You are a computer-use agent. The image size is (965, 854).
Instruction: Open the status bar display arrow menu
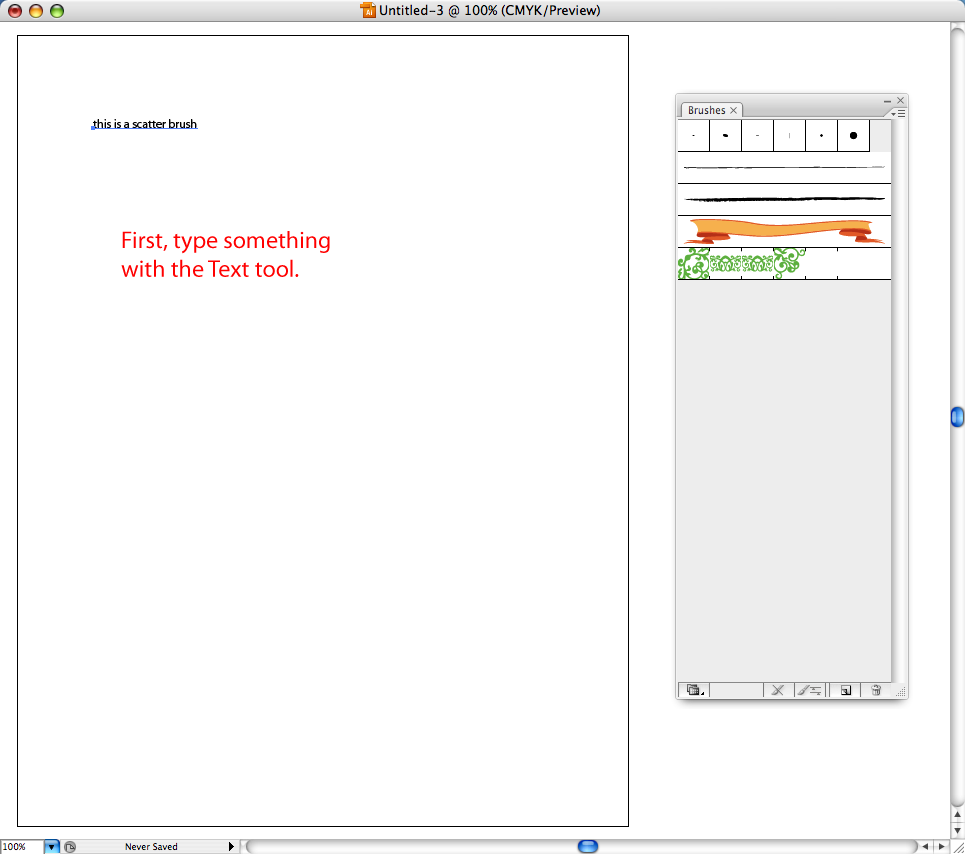tap(231, 847)
